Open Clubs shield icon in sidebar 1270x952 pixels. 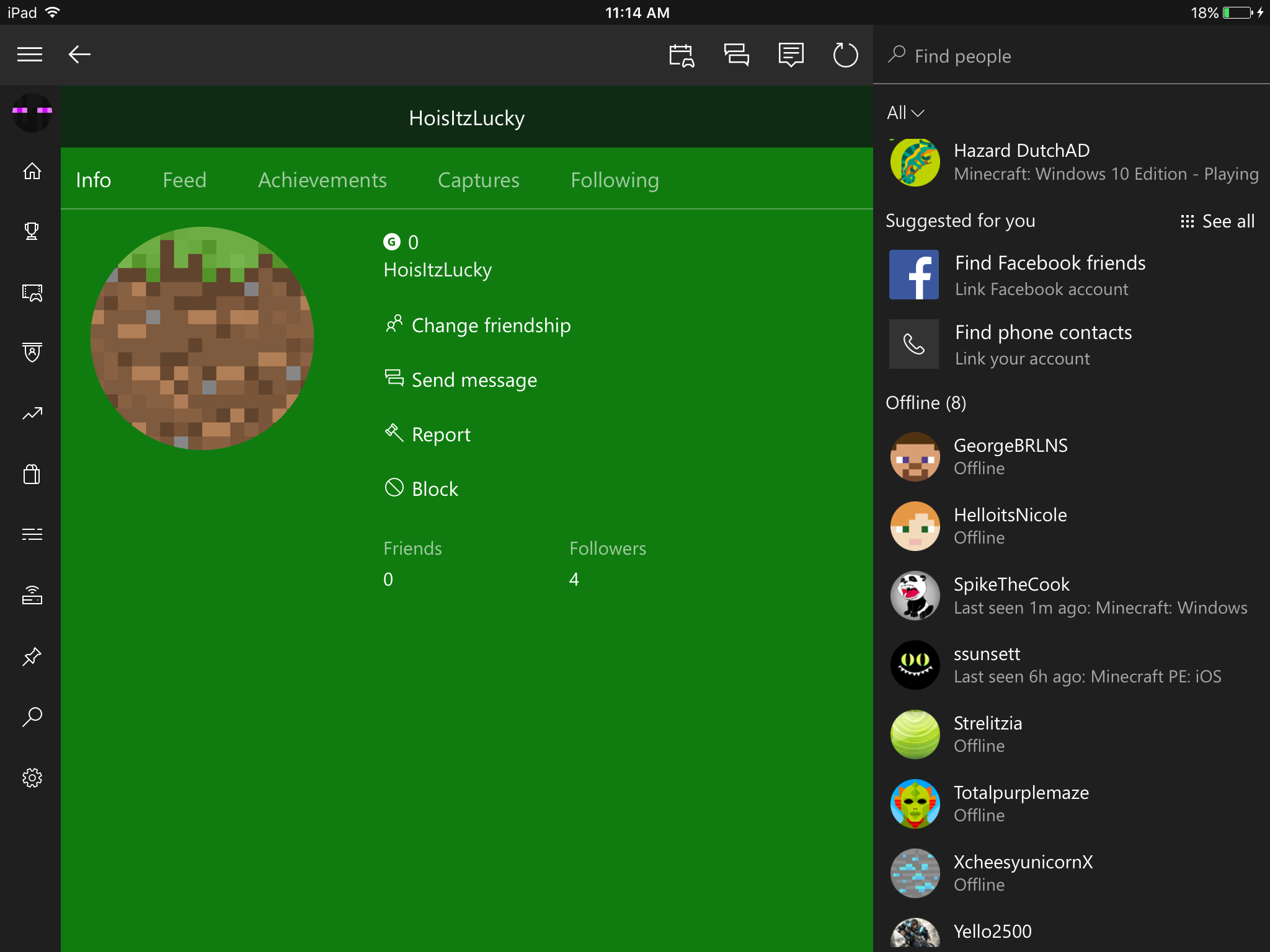pyautogui.click(x=32, y=353)
